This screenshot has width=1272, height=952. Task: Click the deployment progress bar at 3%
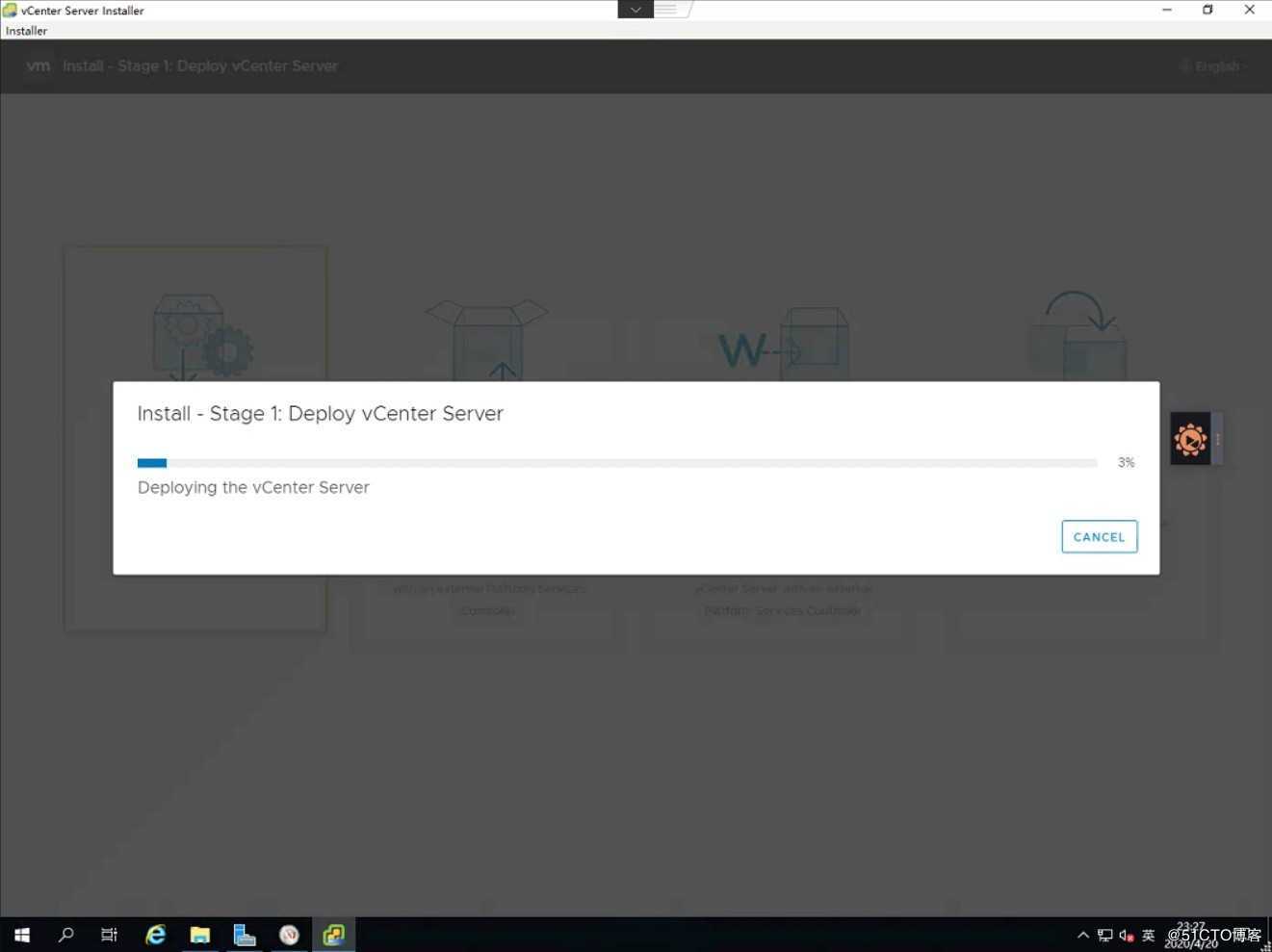point(617,463)
